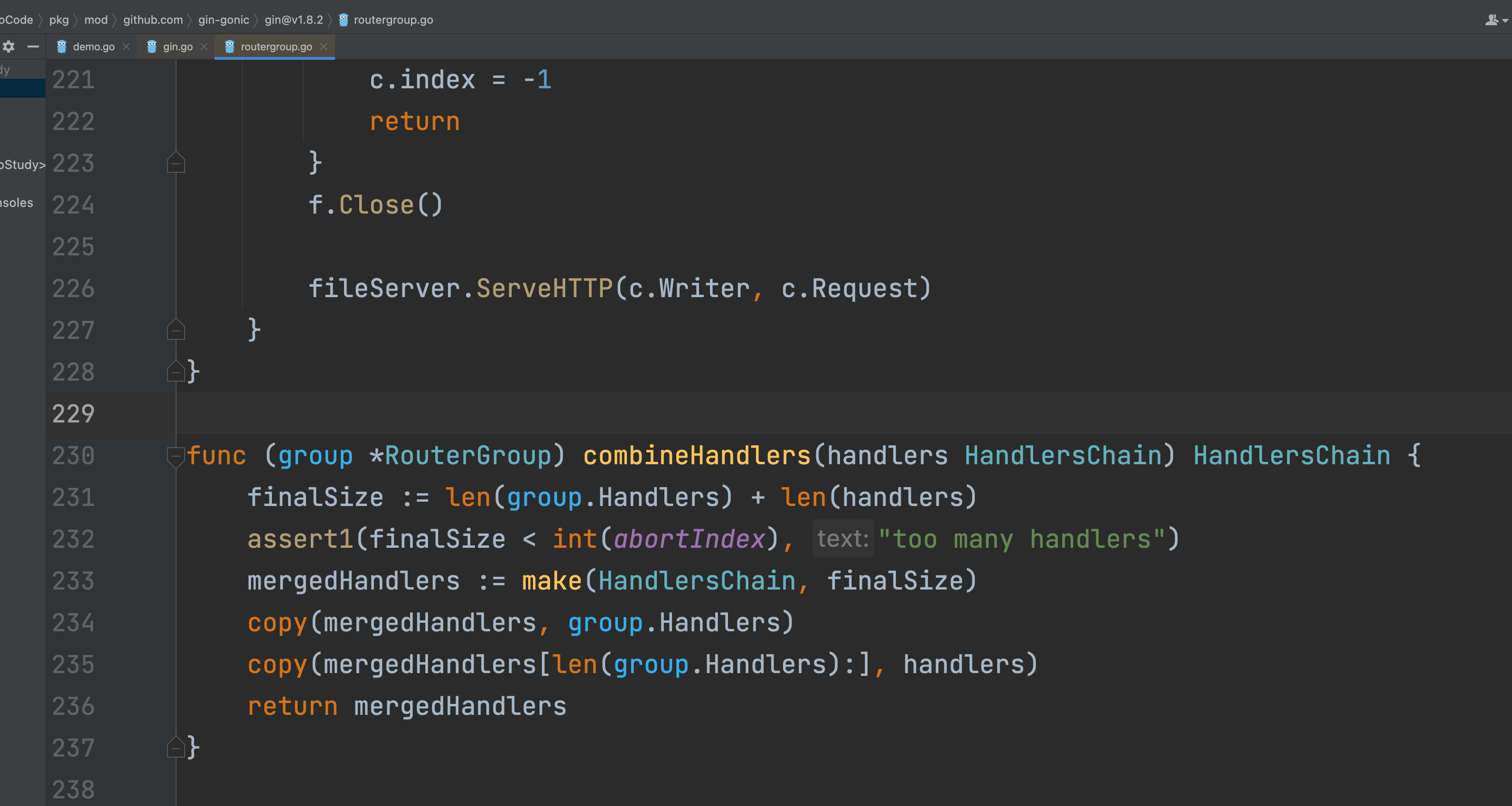Click Go gopher icon on demo.go tab
1512x806 pixels.
(x=62, y=47)
